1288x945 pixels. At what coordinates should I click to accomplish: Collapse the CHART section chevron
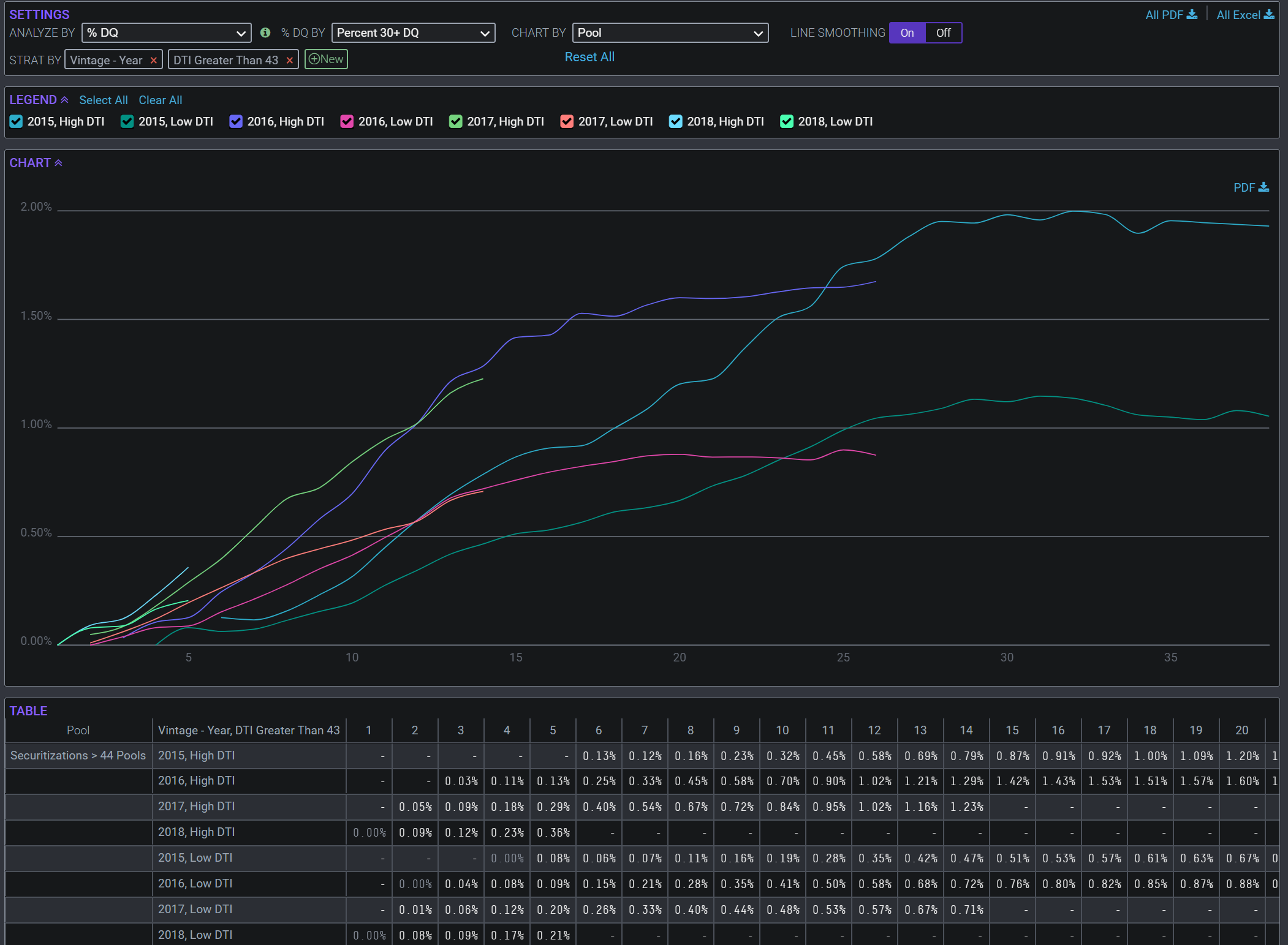[59, 163]
